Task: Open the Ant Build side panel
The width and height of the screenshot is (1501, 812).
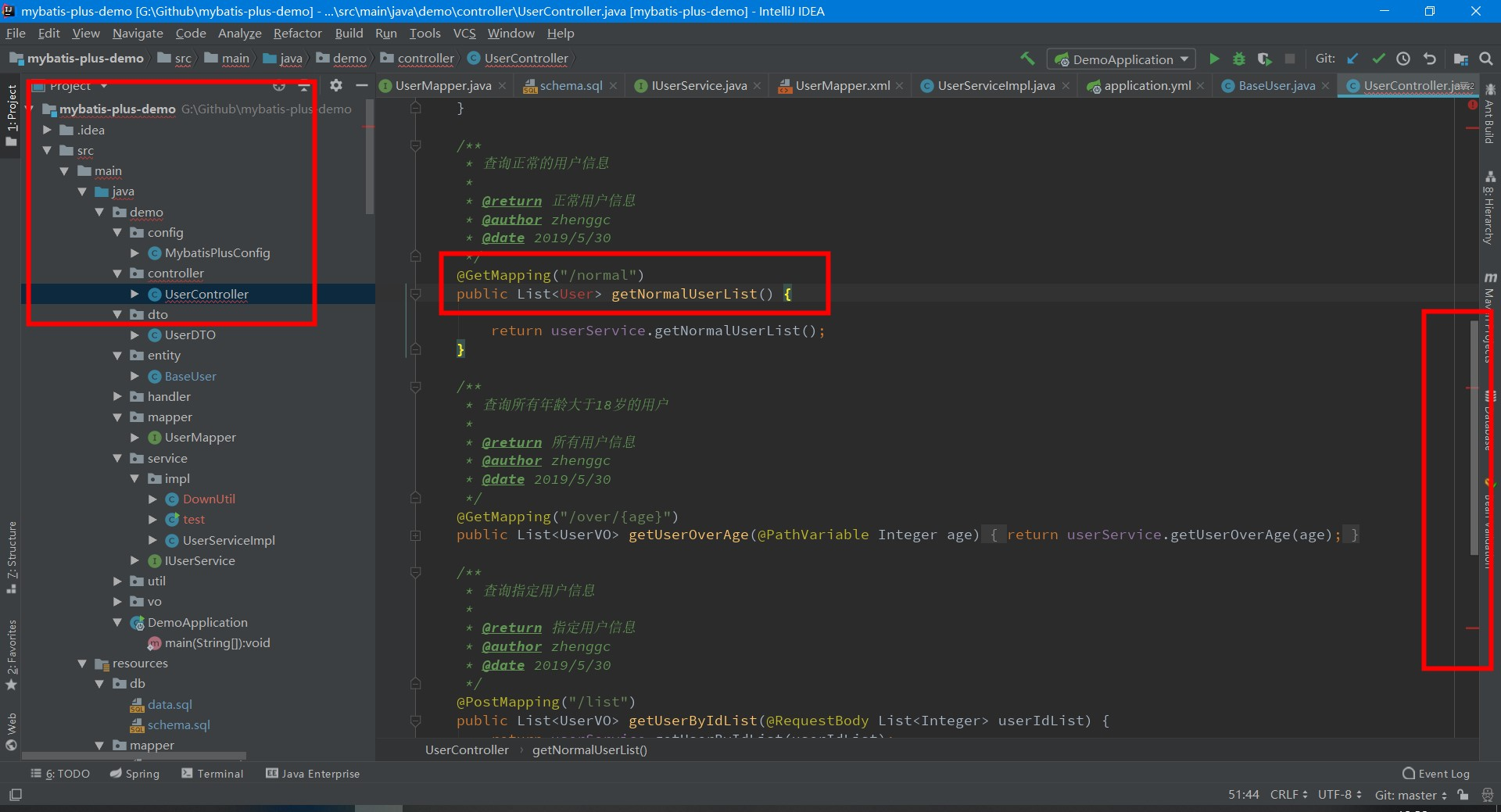Action: [x=1490, y=115]
